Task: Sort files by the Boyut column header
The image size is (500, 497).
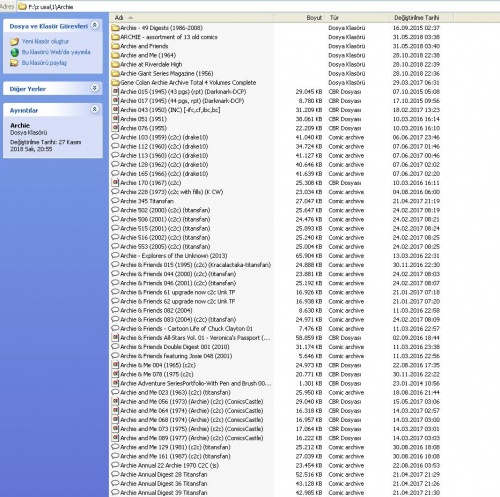Action: [x=299, y=18]
